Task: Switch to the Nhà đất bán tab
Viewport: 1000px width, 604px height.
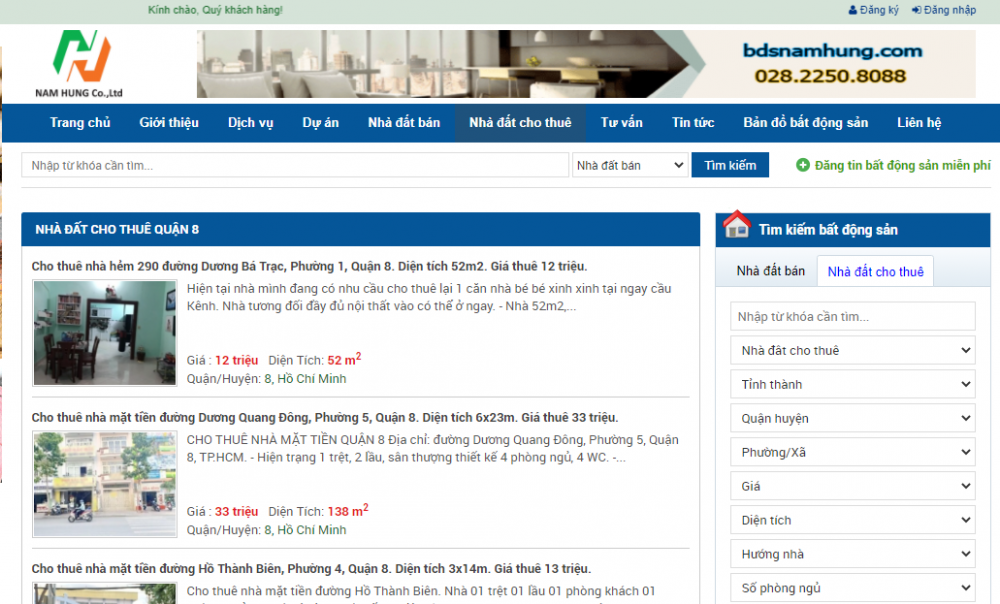Action: (x=770, y=271)
